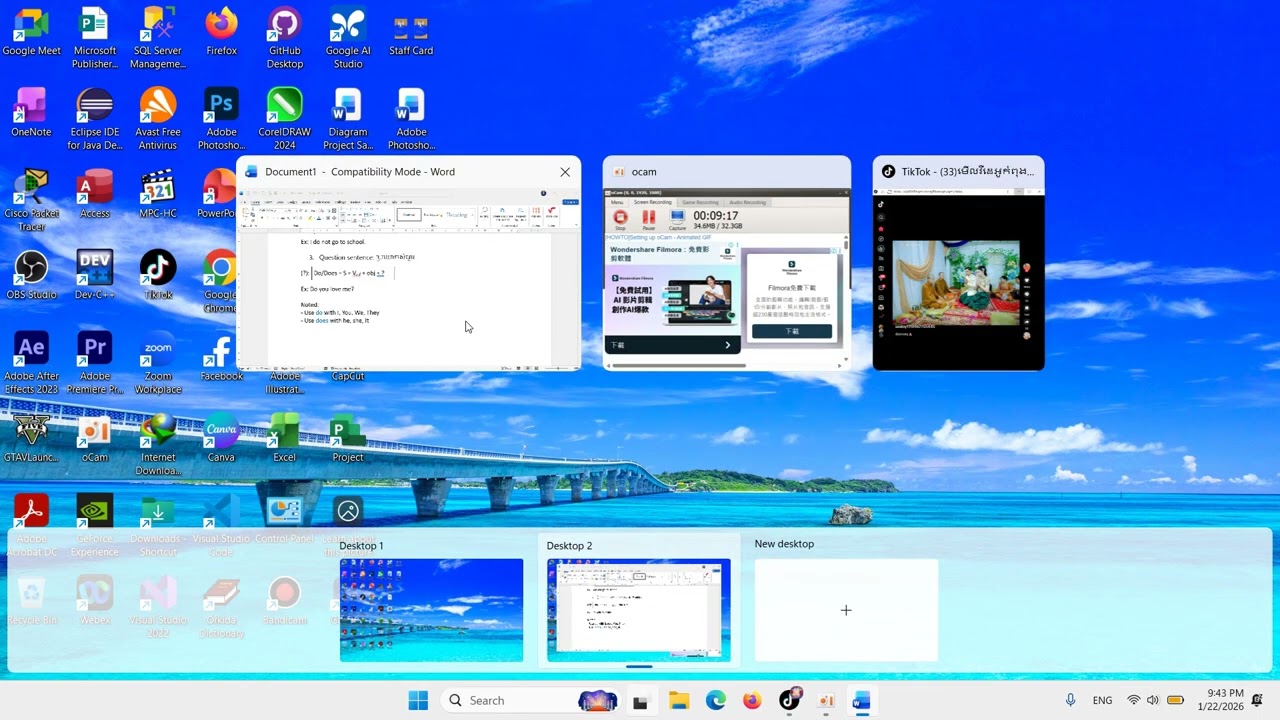Close the Document1 Word window in Task View
The width and height of the screenshot is (1280, 720).
point(565,172)
